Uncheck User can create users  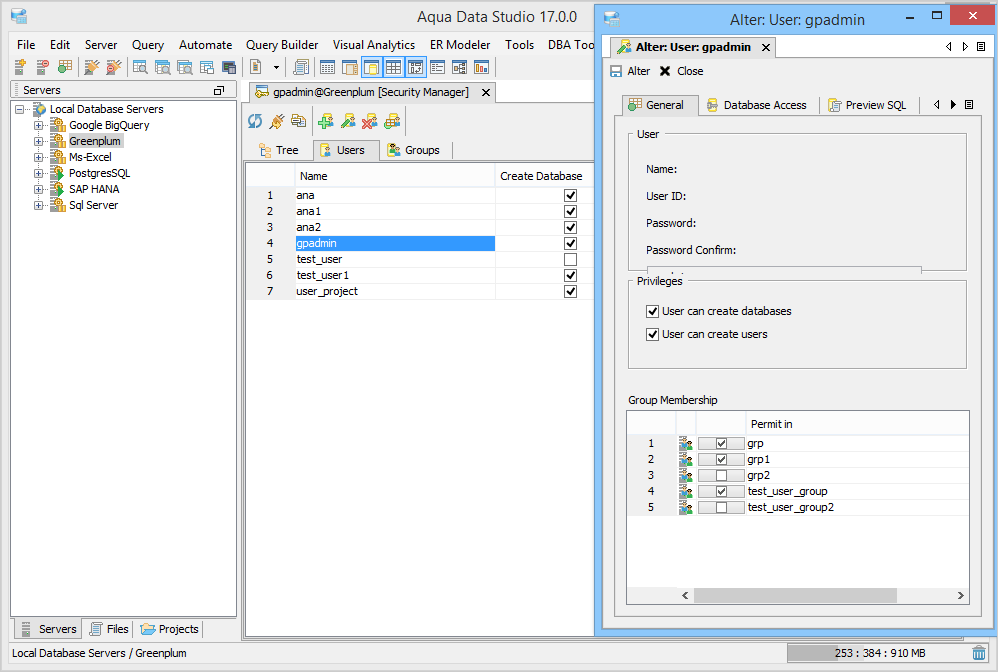click(652, 334)
